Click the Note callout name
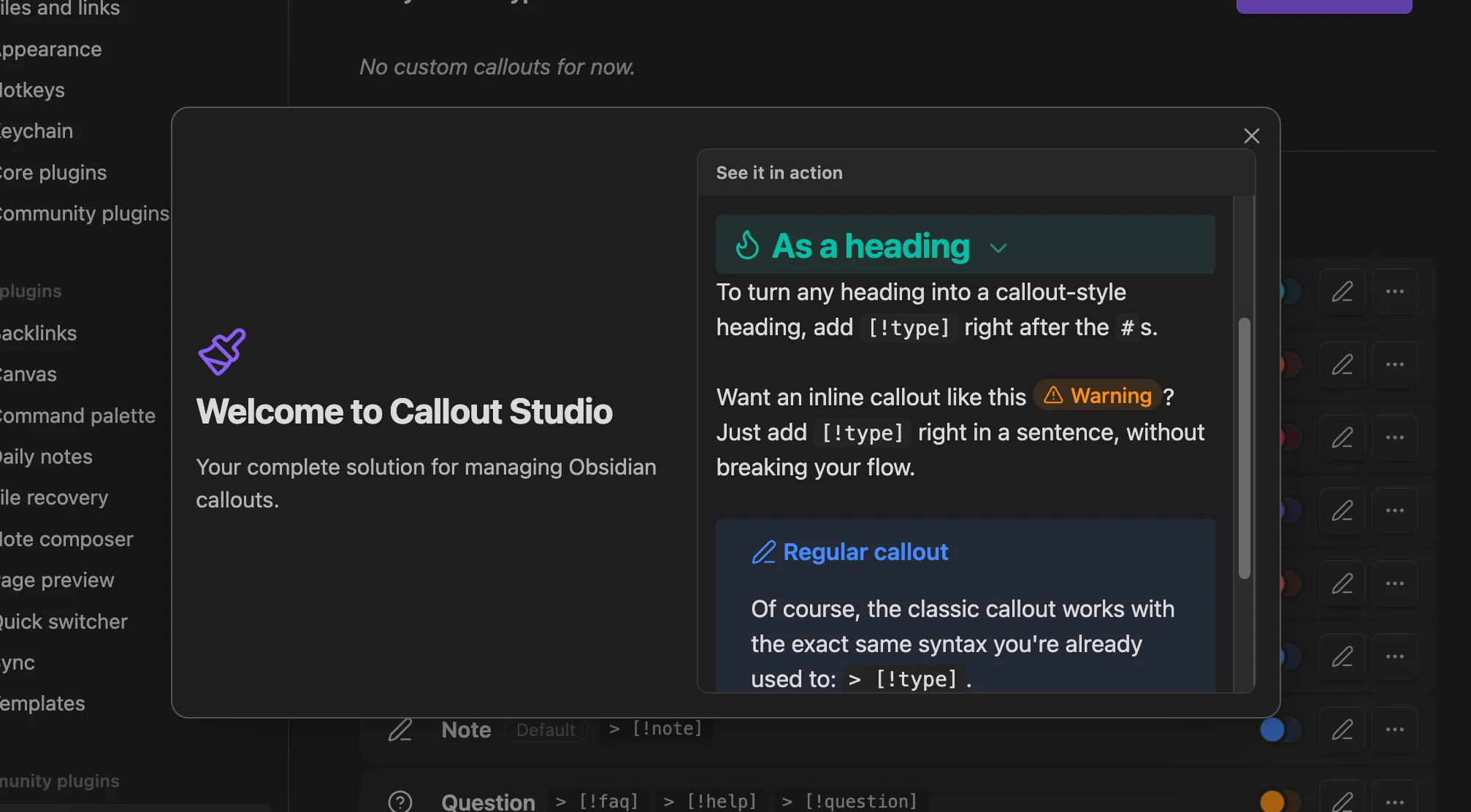 click(466, 729)
